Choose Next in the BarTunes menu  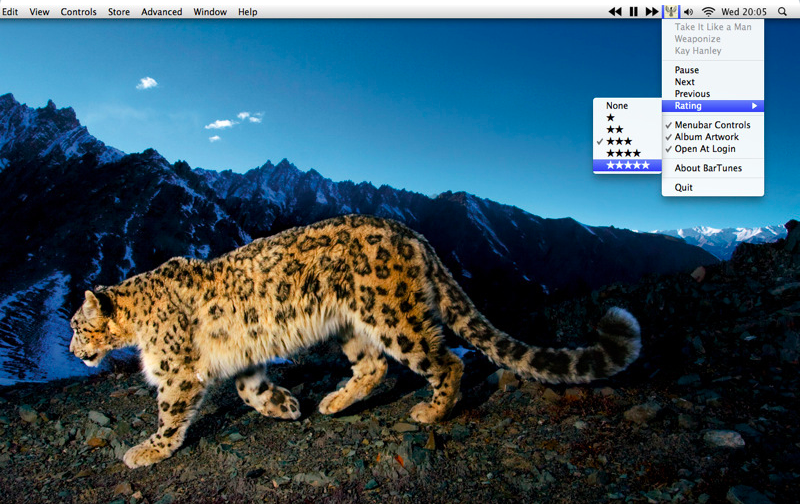click(x=713, y=82)
